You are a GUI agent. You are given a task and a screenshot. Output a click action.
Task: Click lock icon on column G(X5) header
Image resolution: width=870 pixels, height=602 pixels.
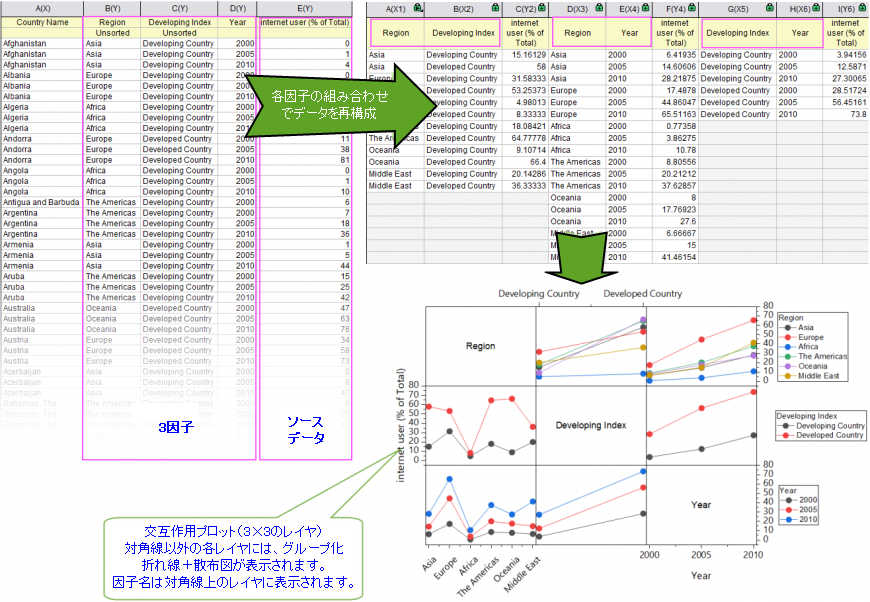click(770, 8)
